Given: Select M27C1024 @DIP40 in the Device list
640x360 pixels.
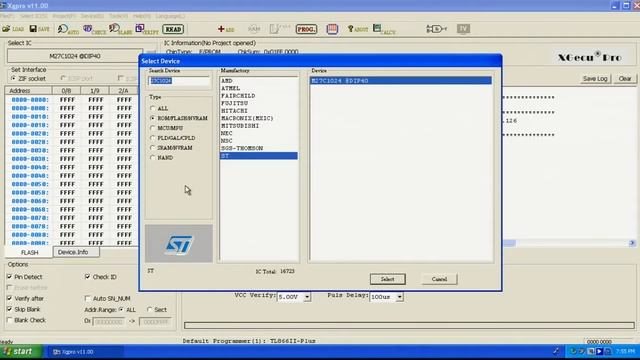Looking at the screenshot, I should [x=401, y=81].
